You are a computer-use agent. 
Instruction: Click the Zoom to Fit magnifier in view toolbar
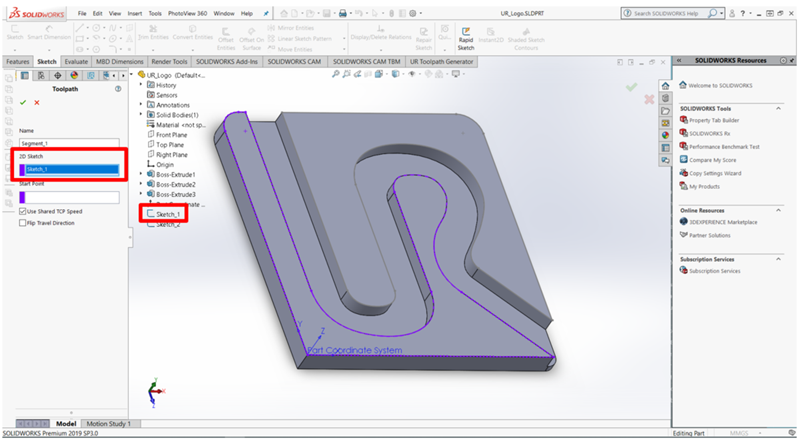click(x=335, y=74)
